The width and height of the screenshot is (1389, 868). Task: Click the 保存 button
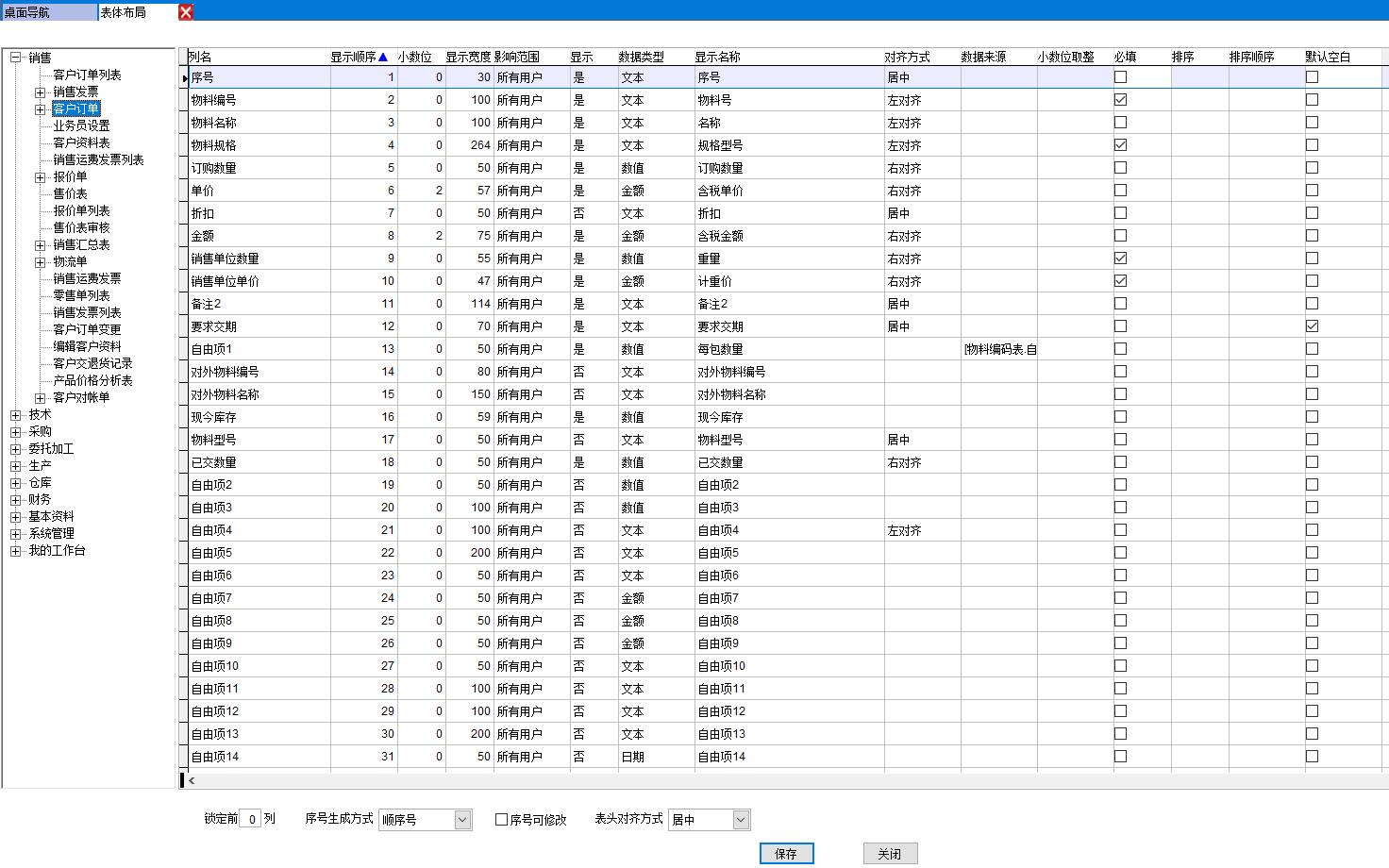click(786, 853)
